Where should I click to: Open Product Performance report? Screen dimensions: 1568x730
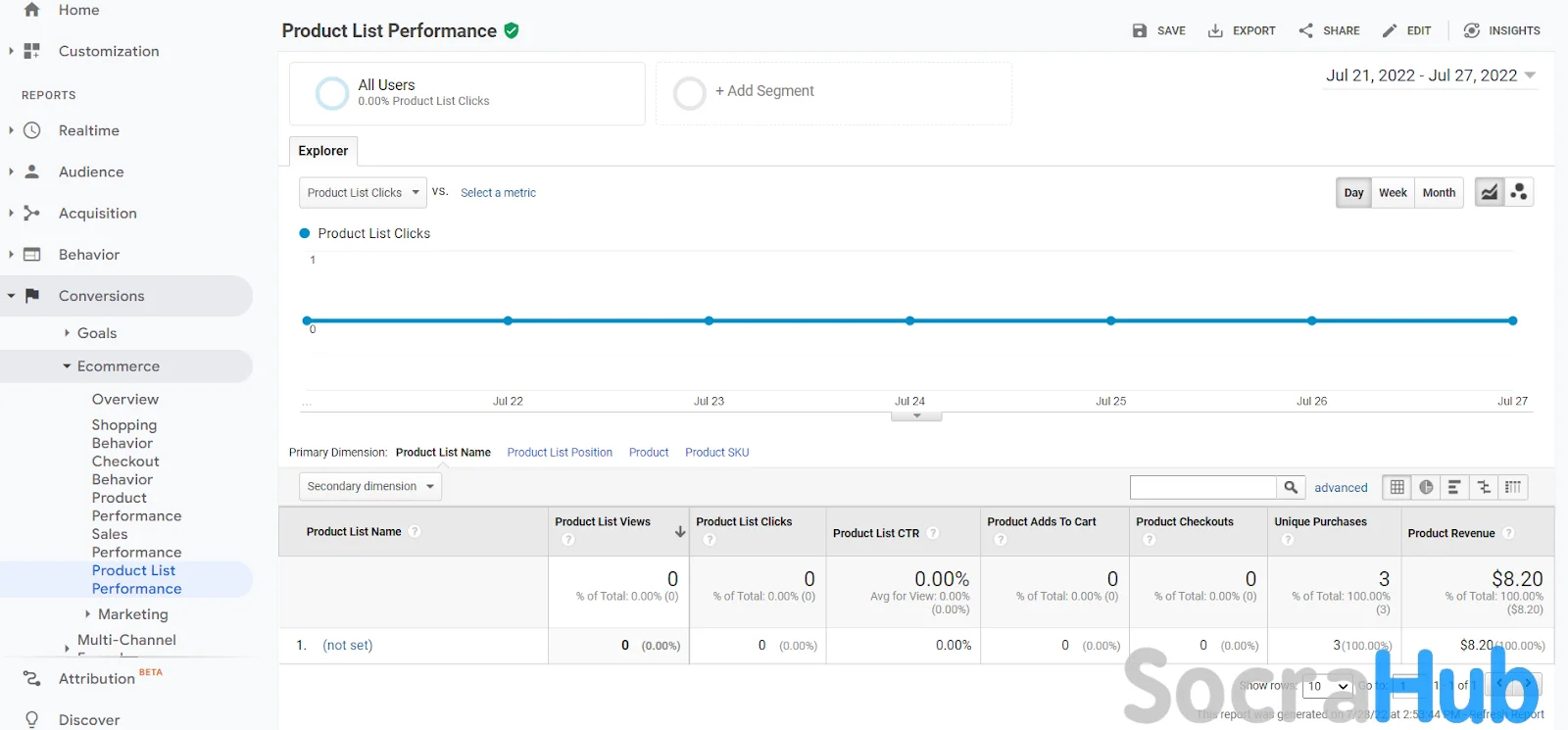(x=136, y=507)
